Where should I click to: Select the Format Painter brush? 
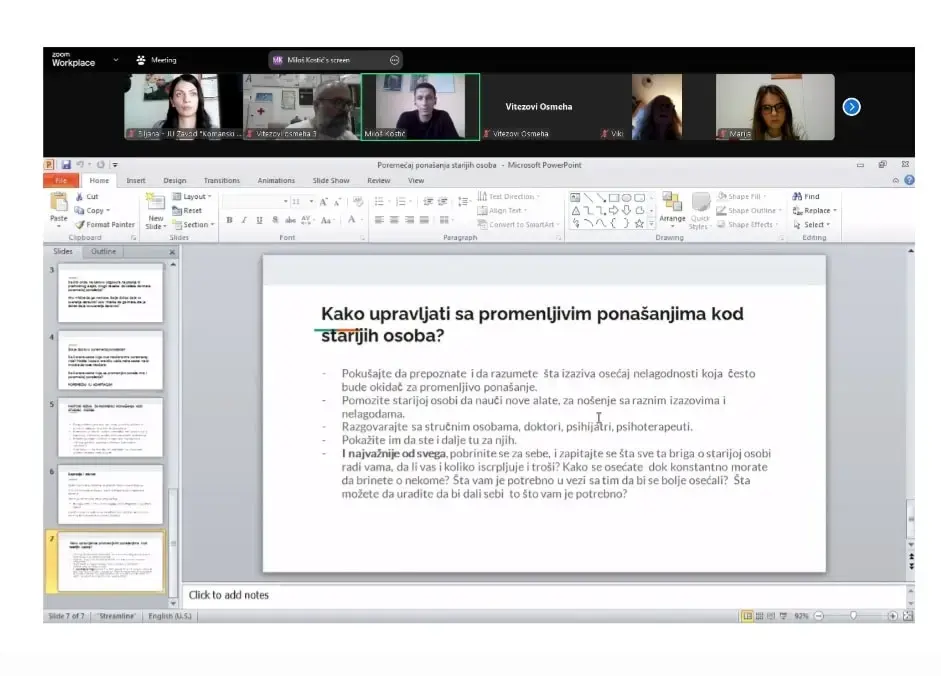(105, 225)
